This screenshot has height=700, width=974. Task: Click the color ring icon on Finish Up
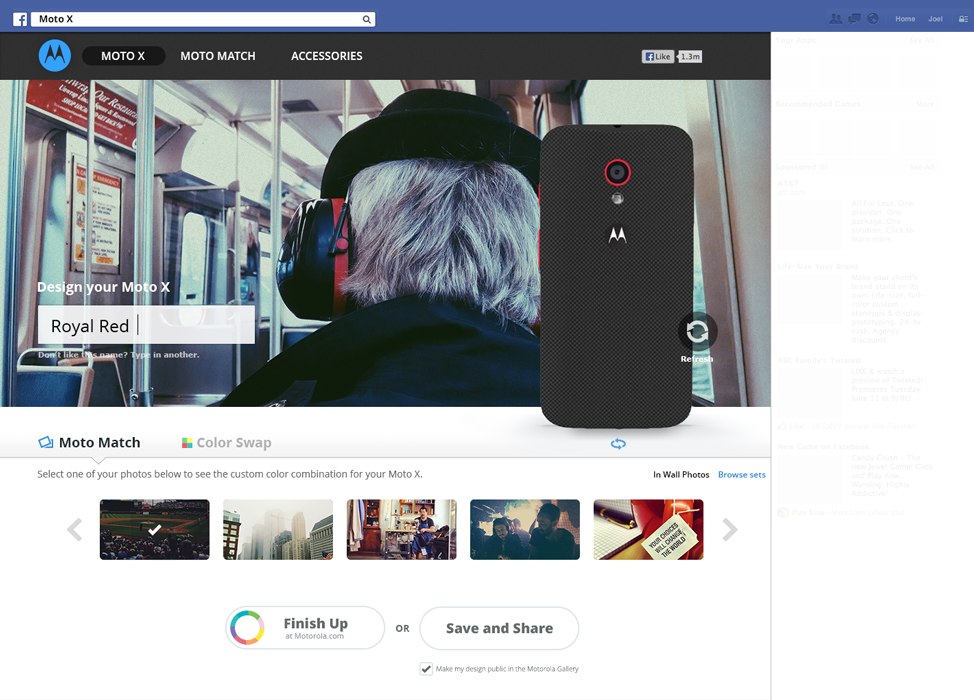point(247,627)
